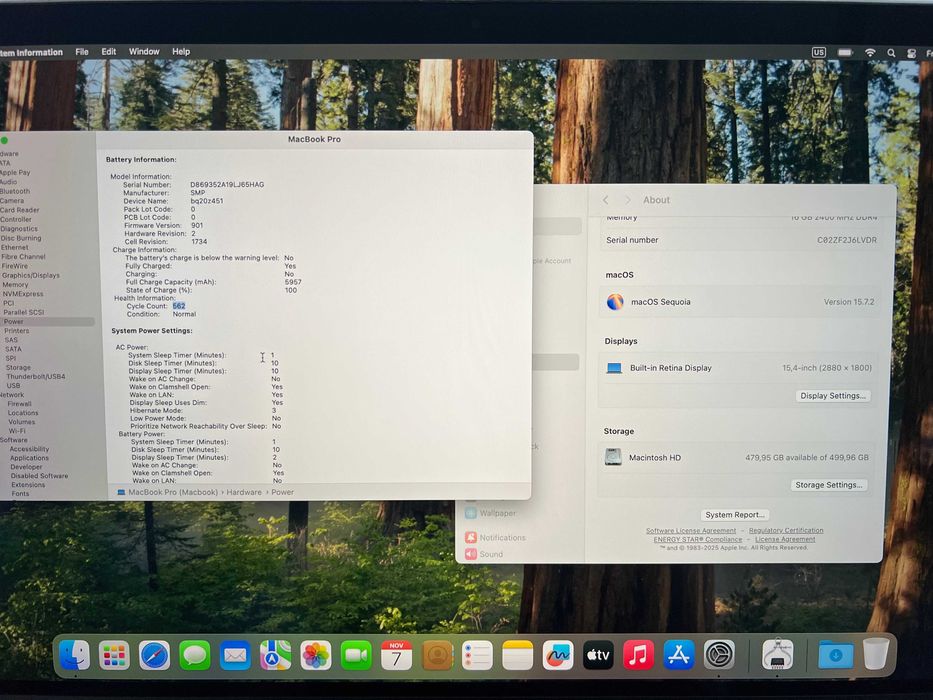Screen dimensions: 933x700
Task: Launch FaceTime from the Dock
Action: pyautogui.click(x=356, y=655)
